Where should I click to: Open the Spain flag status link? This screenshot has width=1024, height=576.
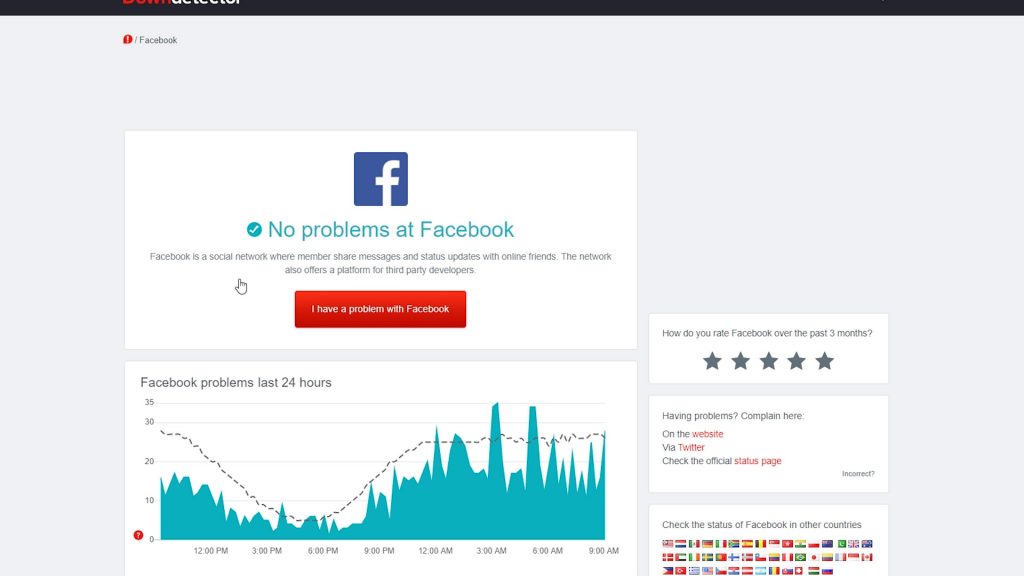coord(747,544)
